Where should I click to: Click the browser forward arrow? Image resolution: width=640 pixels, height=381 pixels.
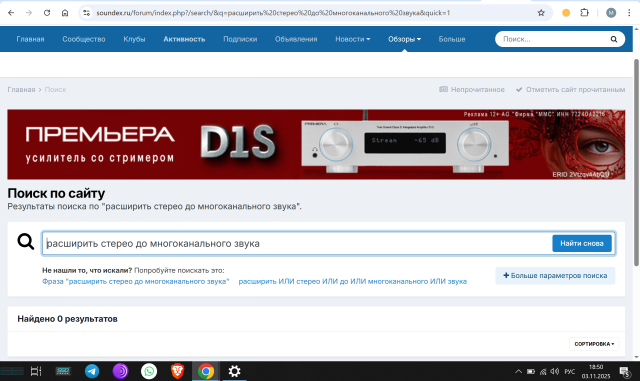29,13
